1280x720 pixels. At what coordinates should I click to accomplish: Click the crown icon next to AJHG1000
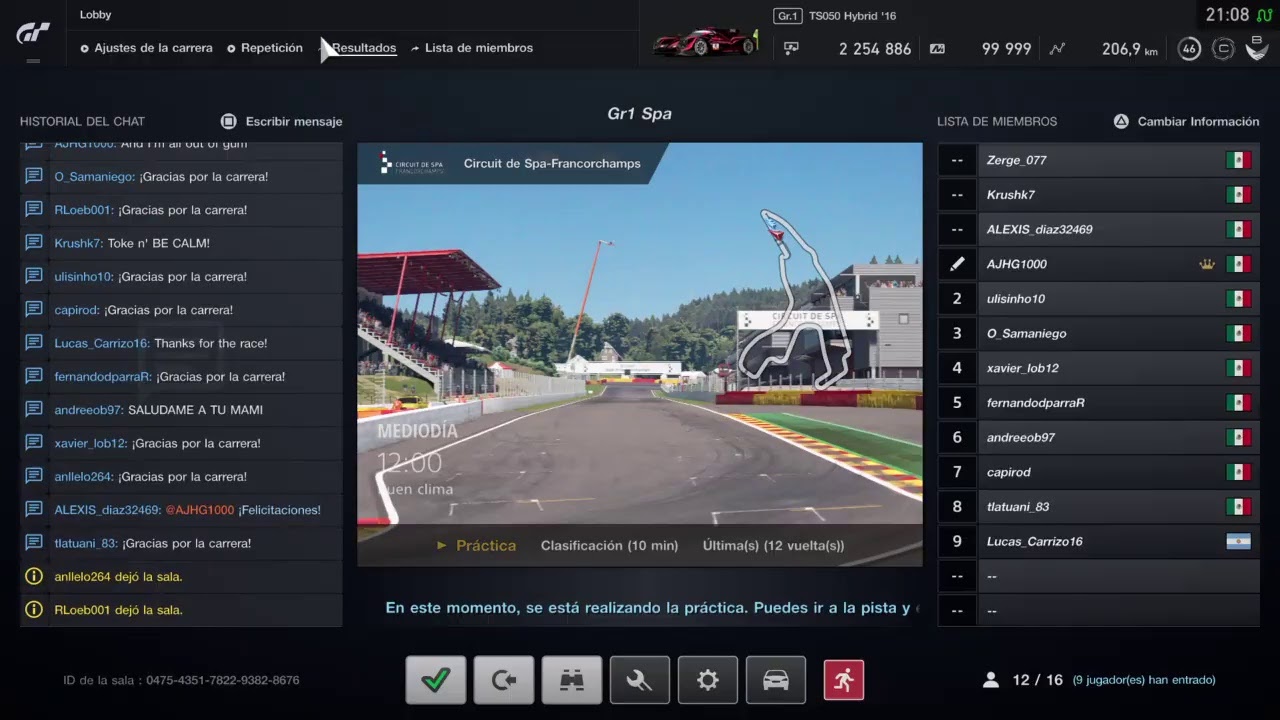coord(1206,264)
